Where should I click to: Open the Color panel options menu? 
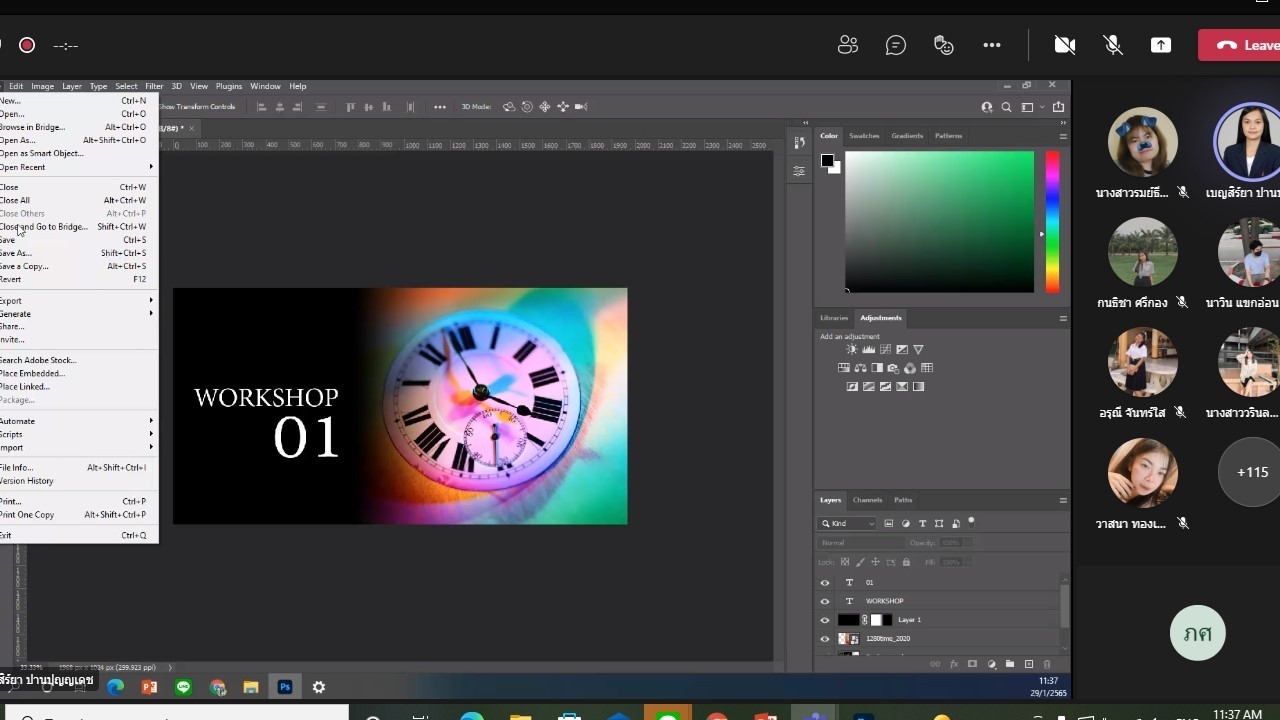pos(1063,136)
